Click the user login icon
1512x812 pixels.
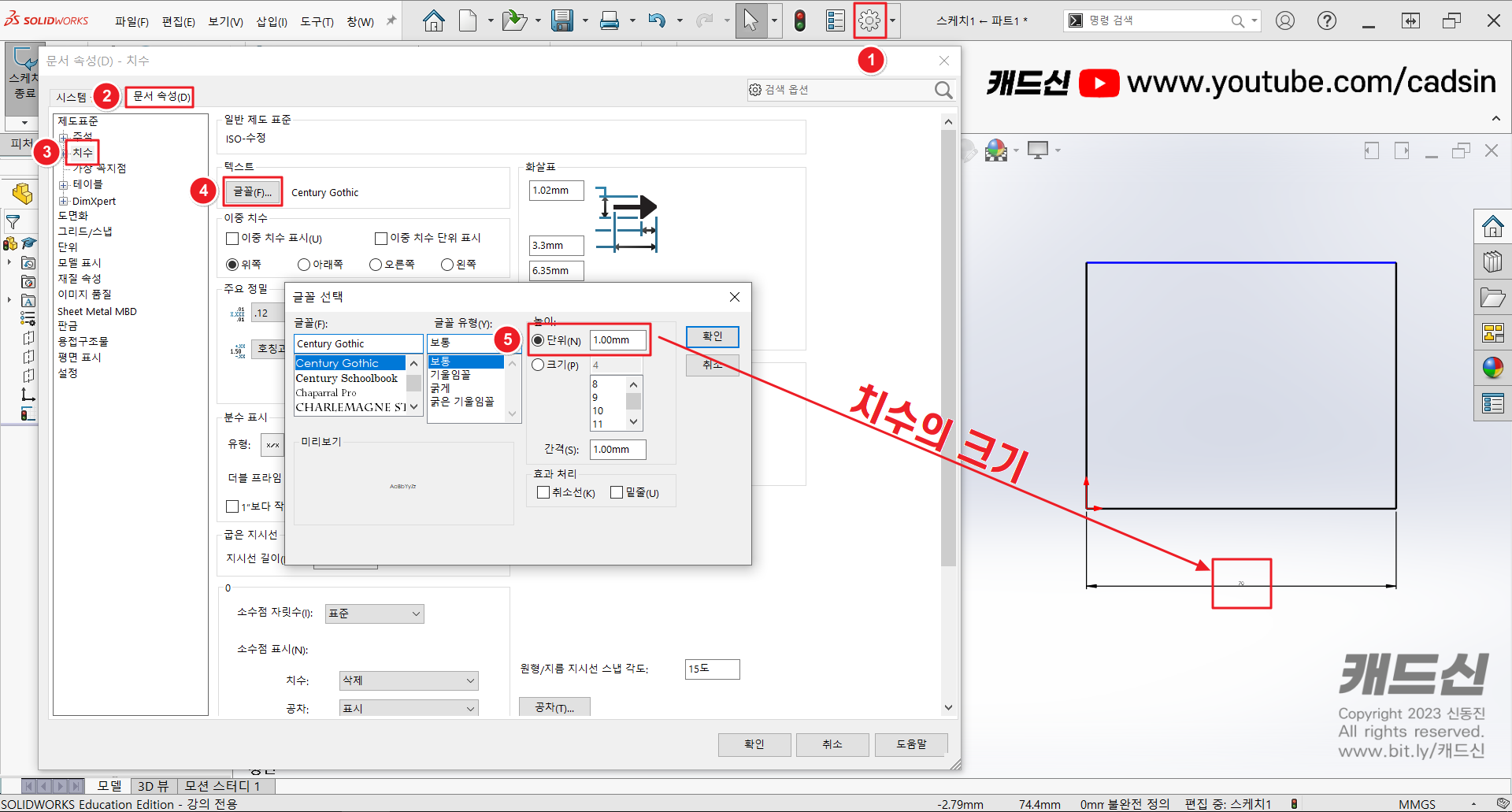coord(1285,20)
